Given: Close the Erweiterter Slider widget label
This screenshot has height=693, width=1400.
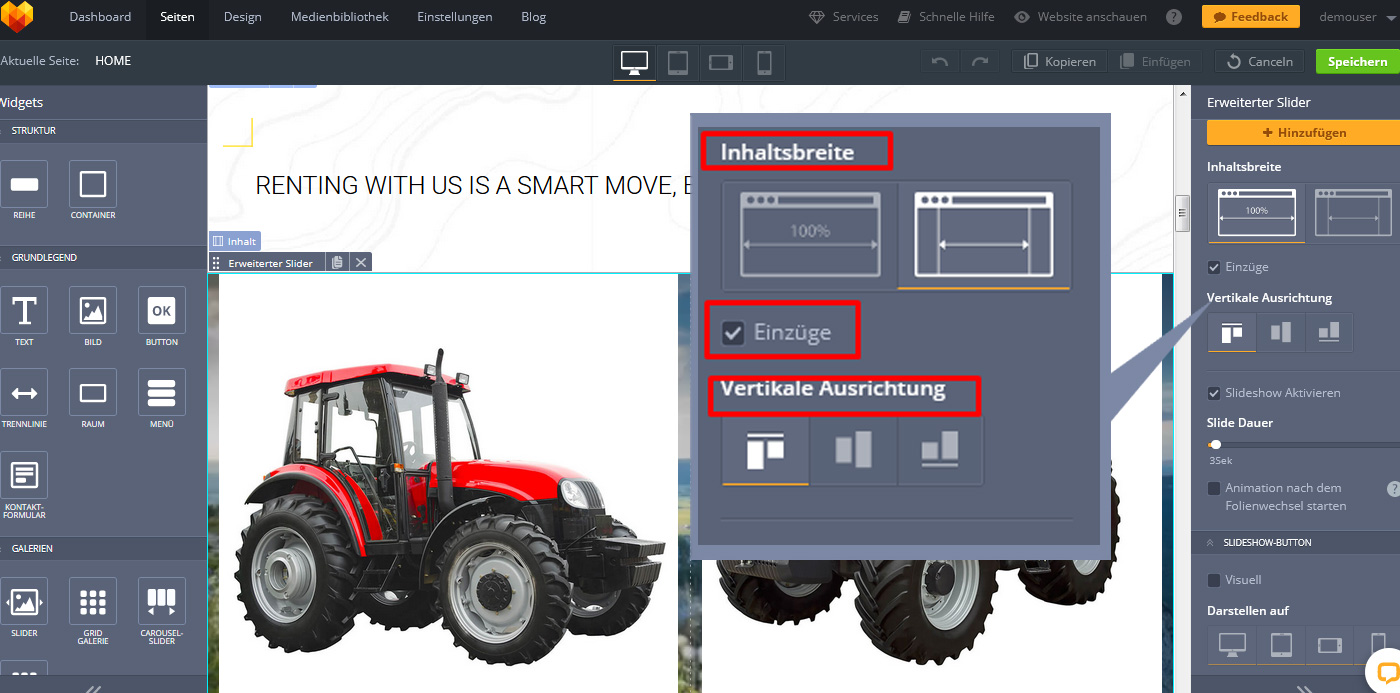Looking at the screenshot, I should (x=361, y=263).
